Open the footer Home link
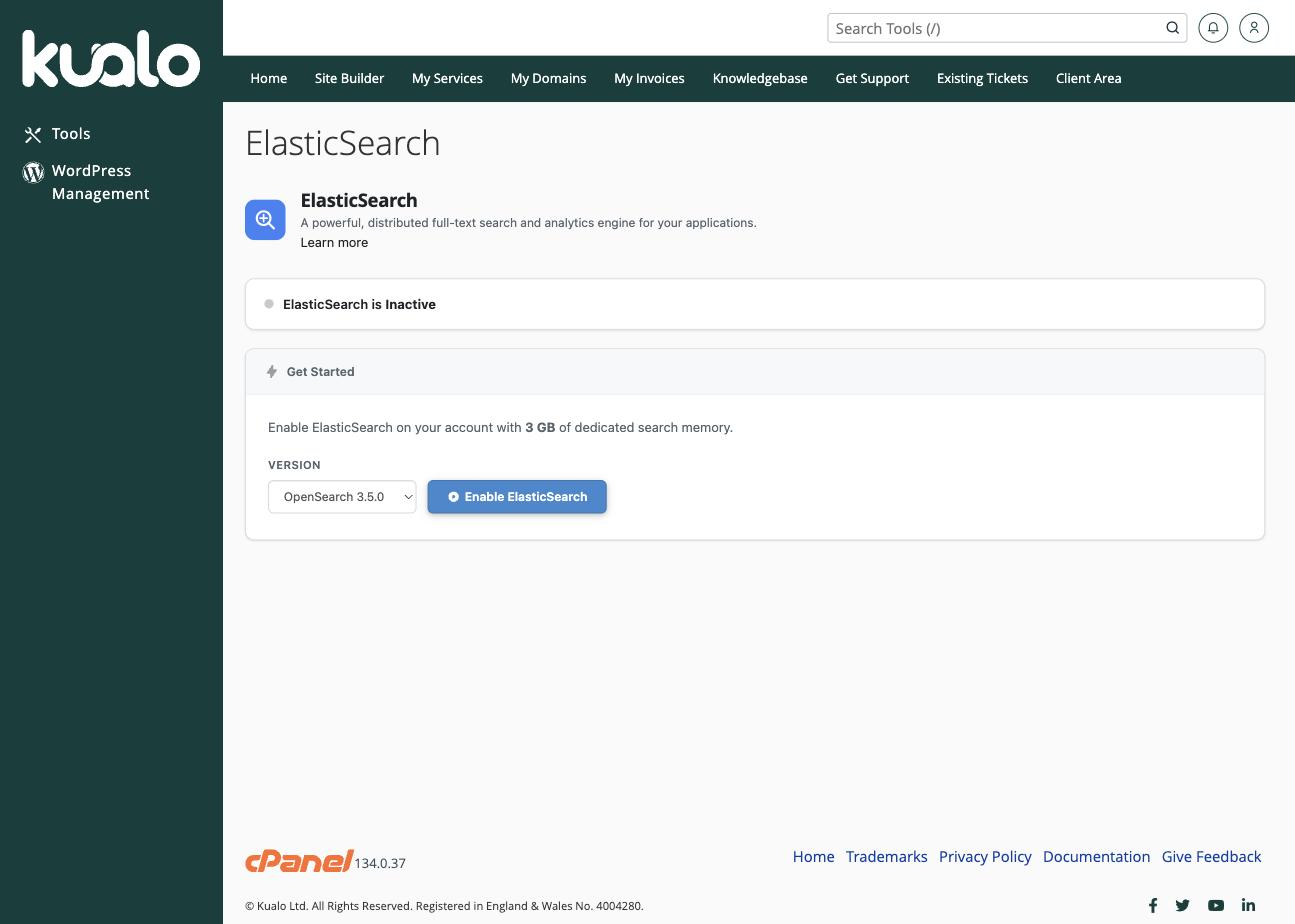 coord(813,856)
